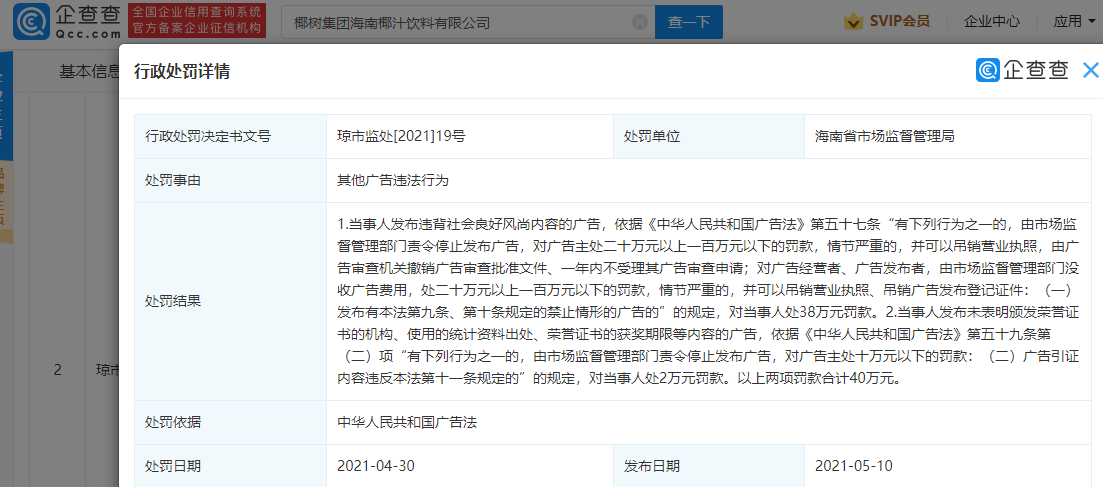Click the 处罚单位 label cell

pyautogui.click(x=708, y=137)
